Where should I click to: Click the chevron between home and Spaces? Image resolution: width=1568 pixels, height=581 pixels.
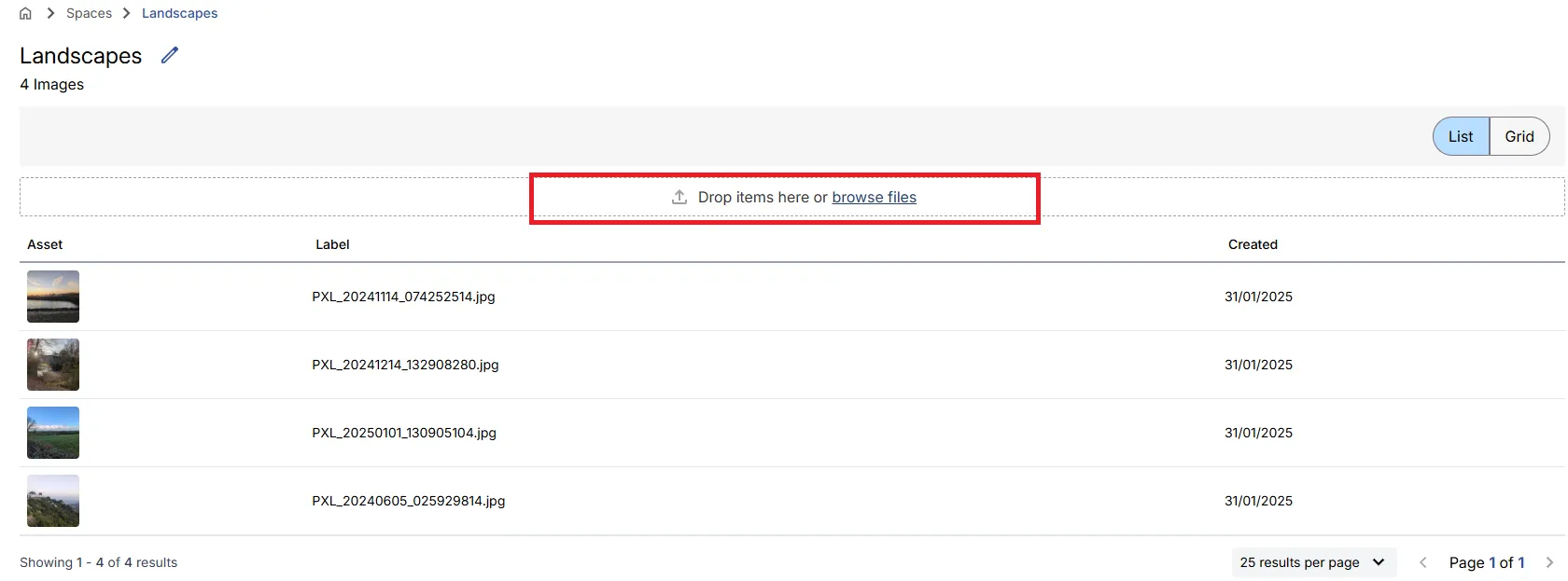49,13
